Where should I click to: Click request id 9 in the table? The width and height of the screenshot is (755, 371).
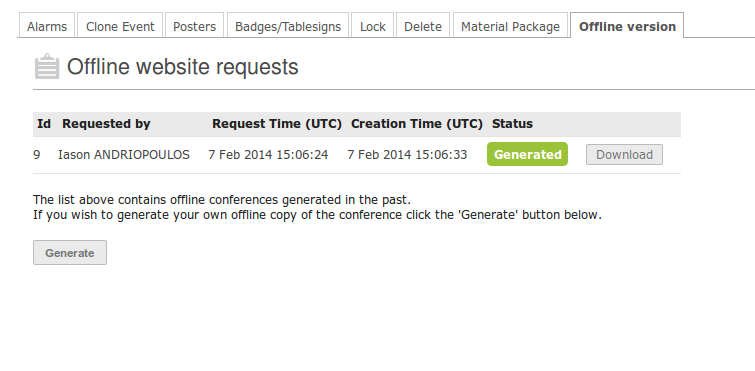[x=37, y=154]
